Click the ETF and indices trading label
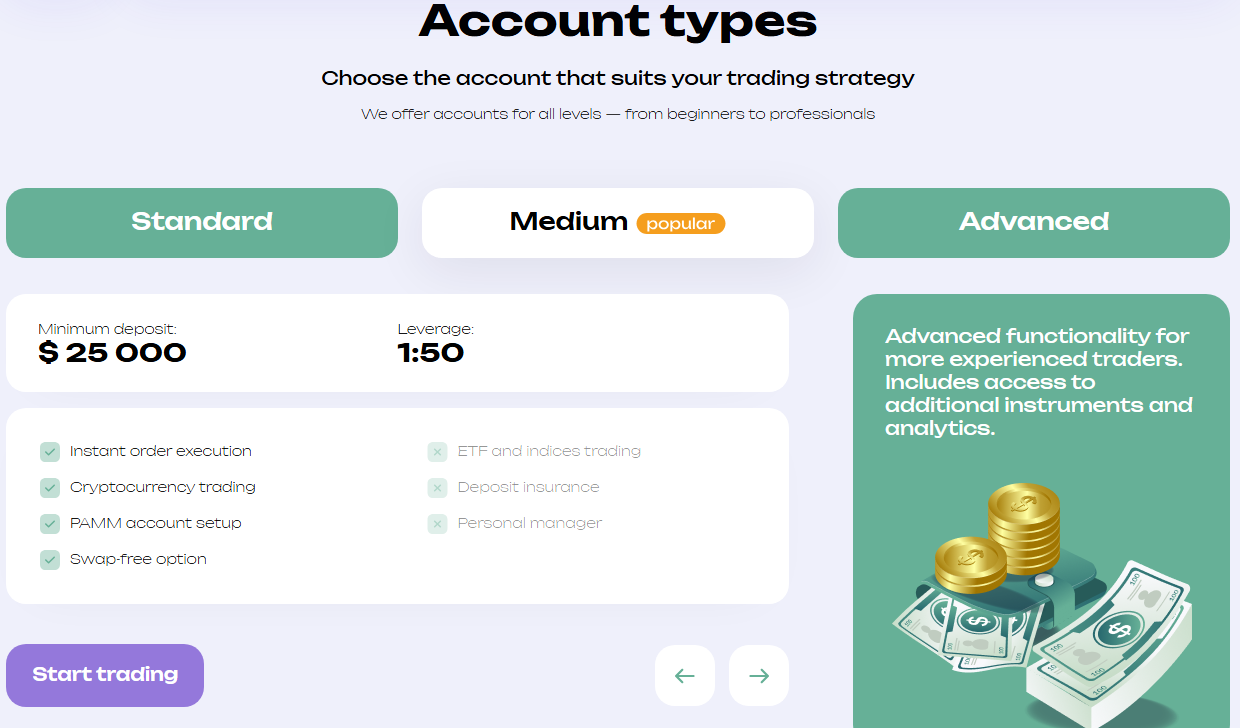This screenshot has width=1240, height=728. coord(549,451)
